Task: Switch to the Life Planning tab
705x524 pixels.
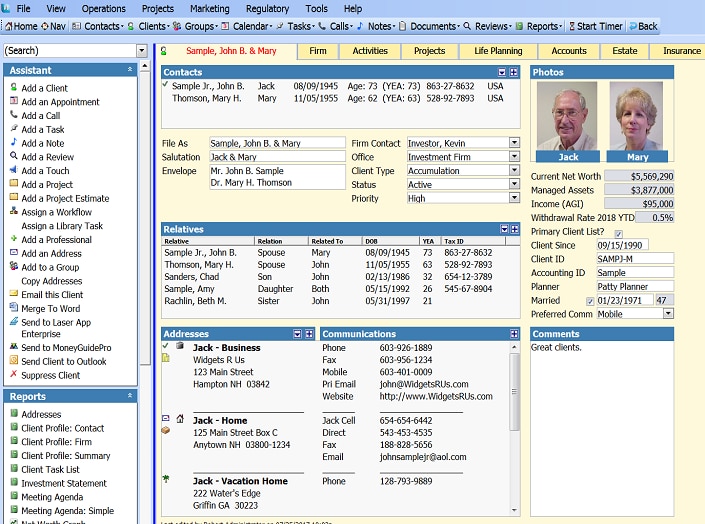Action: tap(498, 51)
